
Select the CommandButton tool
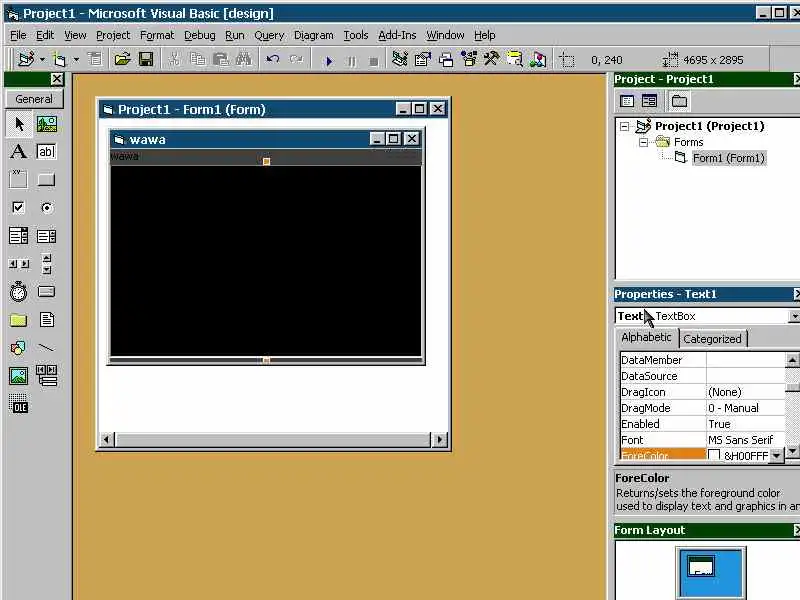tap(46, 180)
